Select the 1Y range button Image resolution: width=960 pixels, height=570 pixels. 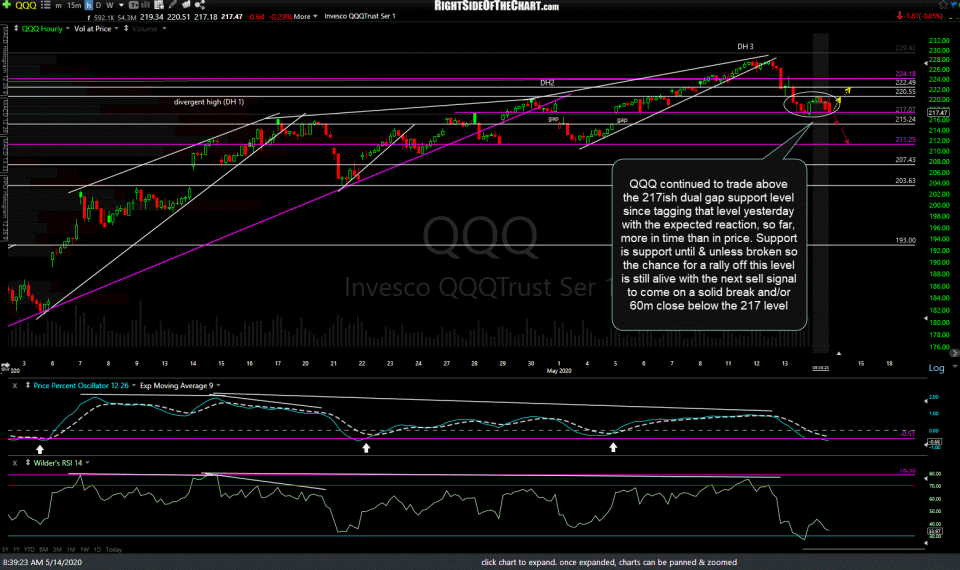[17, 550]
